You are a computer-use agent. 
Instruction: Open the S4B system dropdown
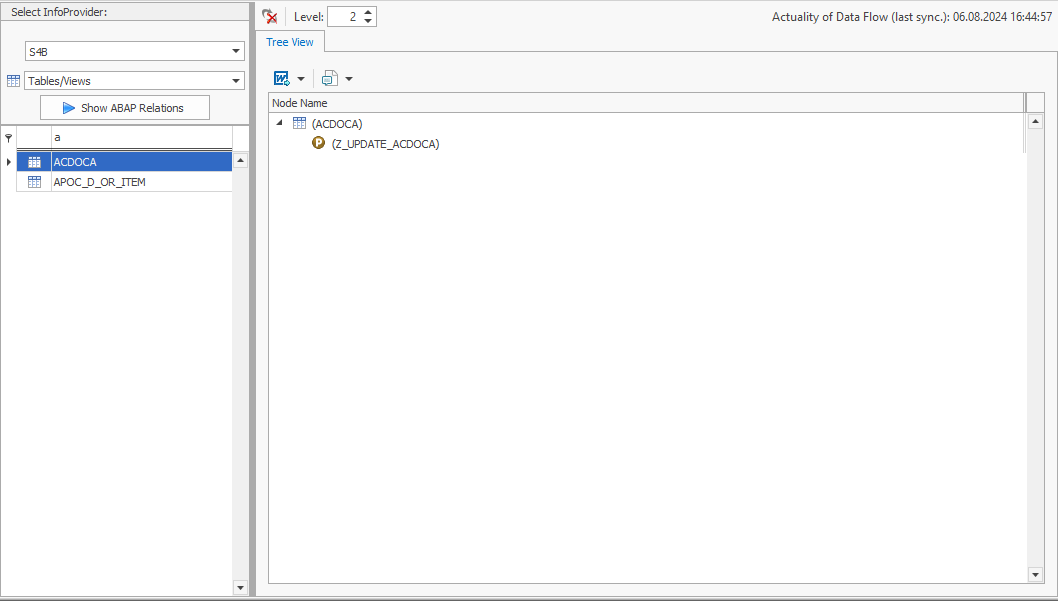[x=236, y=51]
